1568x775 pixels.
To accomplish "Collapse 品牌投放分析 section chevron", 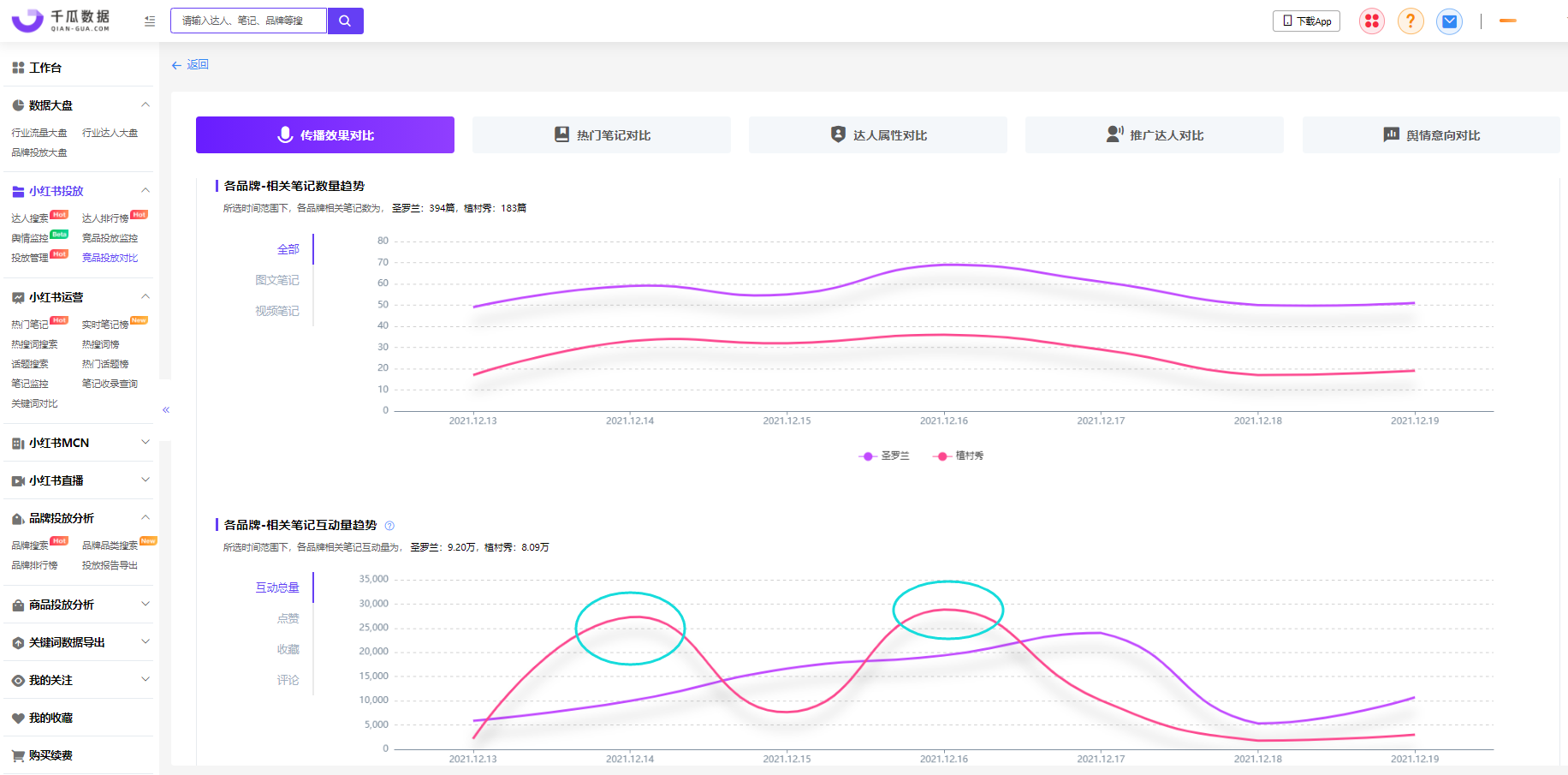I will [x=146, y=517].
